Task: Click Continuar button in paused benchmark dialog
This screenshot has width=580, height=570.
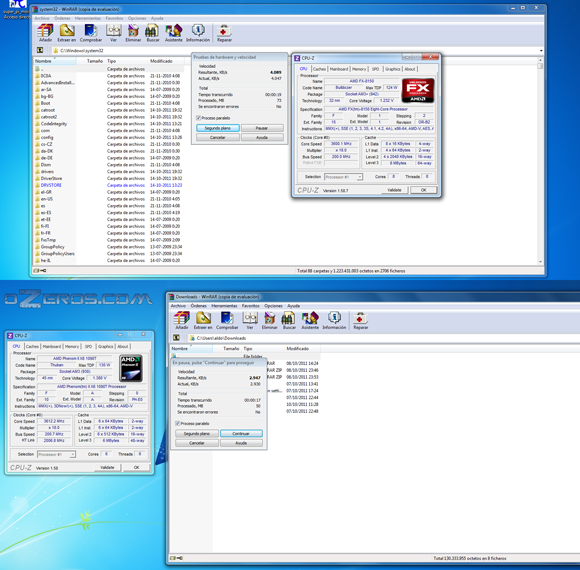Action: pyautogui.click(x=241, y=434)
